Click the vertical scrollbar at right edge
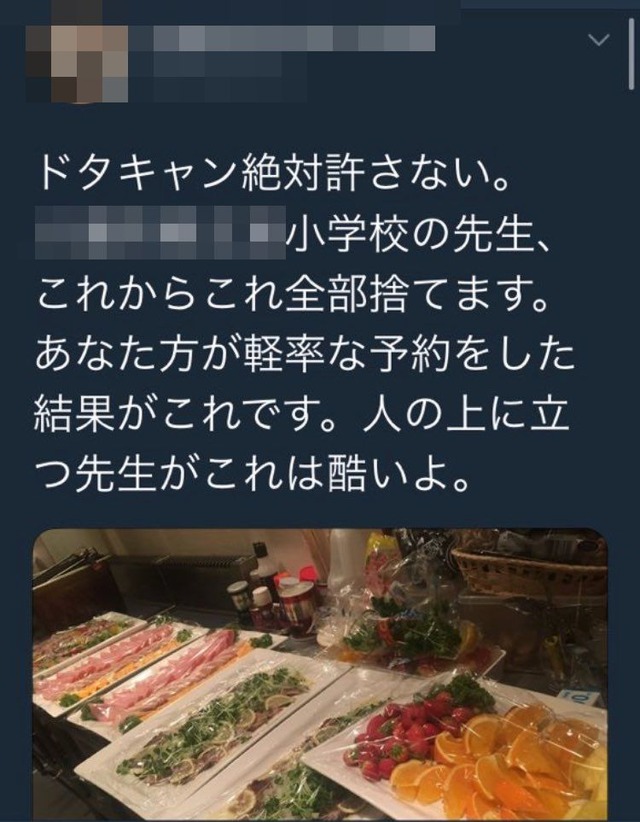This screenshot has height=822, width=640. [x=632, y=55]
